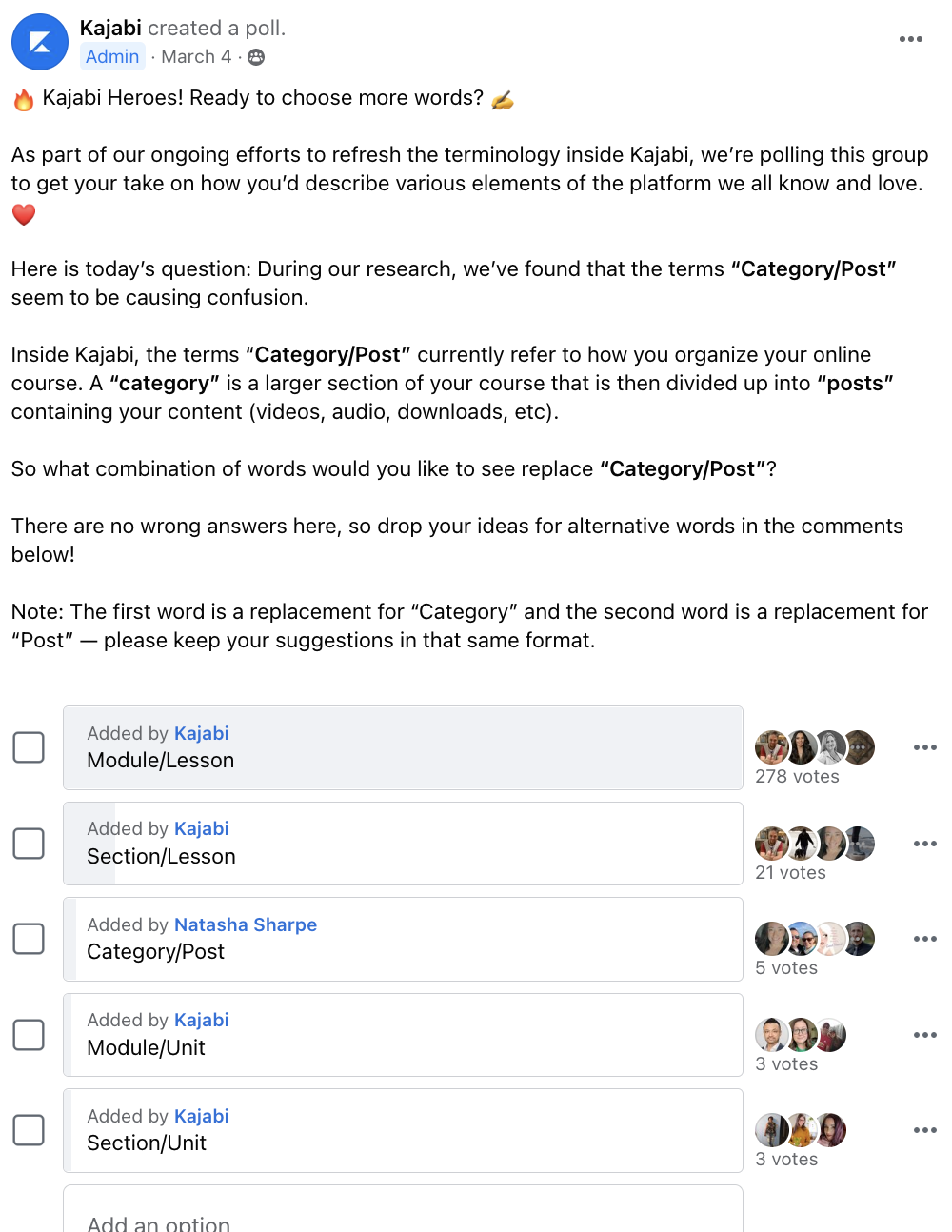Click the Kajabi logo profile picture
Viewport: 952px width, 1232px height.
coord(40,42)
